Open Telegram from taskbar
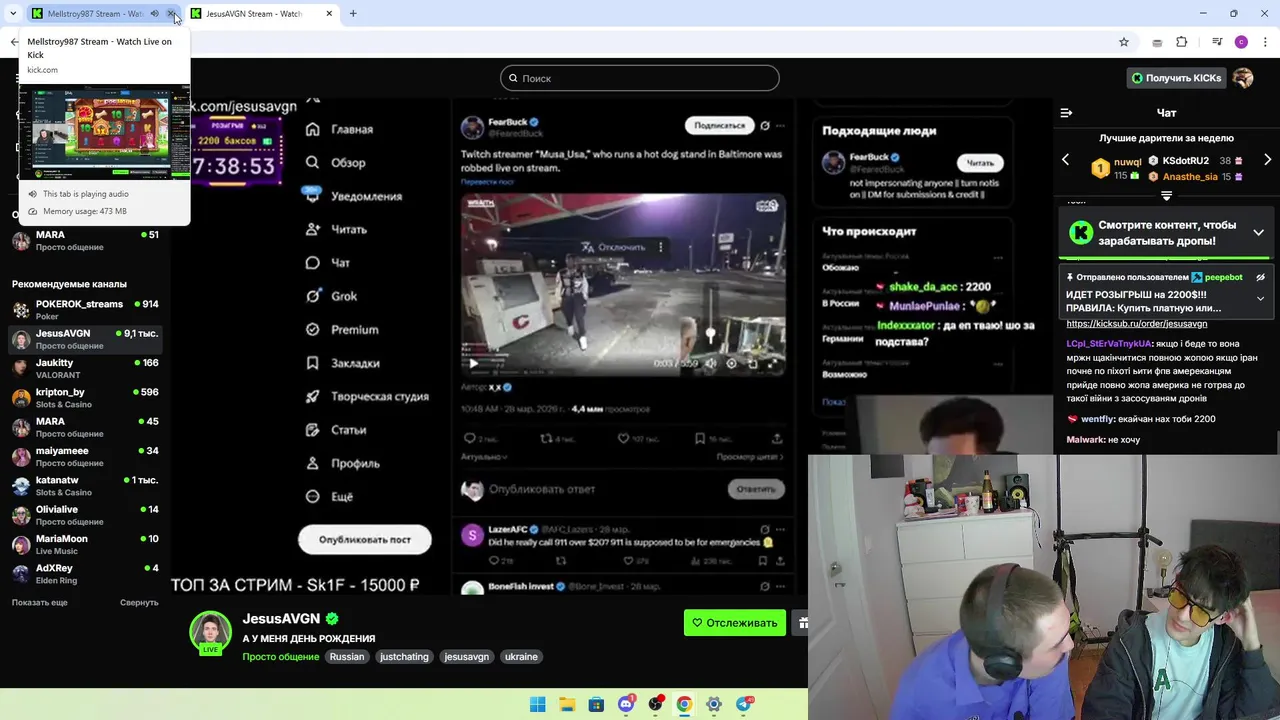This screenshot has width=1280, height=720. click(x=744, y=704)
